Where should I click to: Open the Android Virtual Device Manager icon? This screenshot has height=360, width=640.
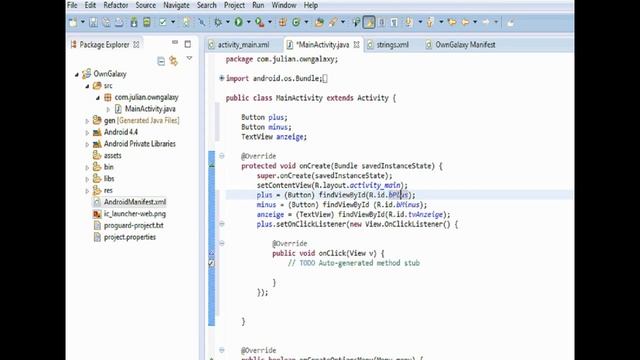(x=147, y=22)
